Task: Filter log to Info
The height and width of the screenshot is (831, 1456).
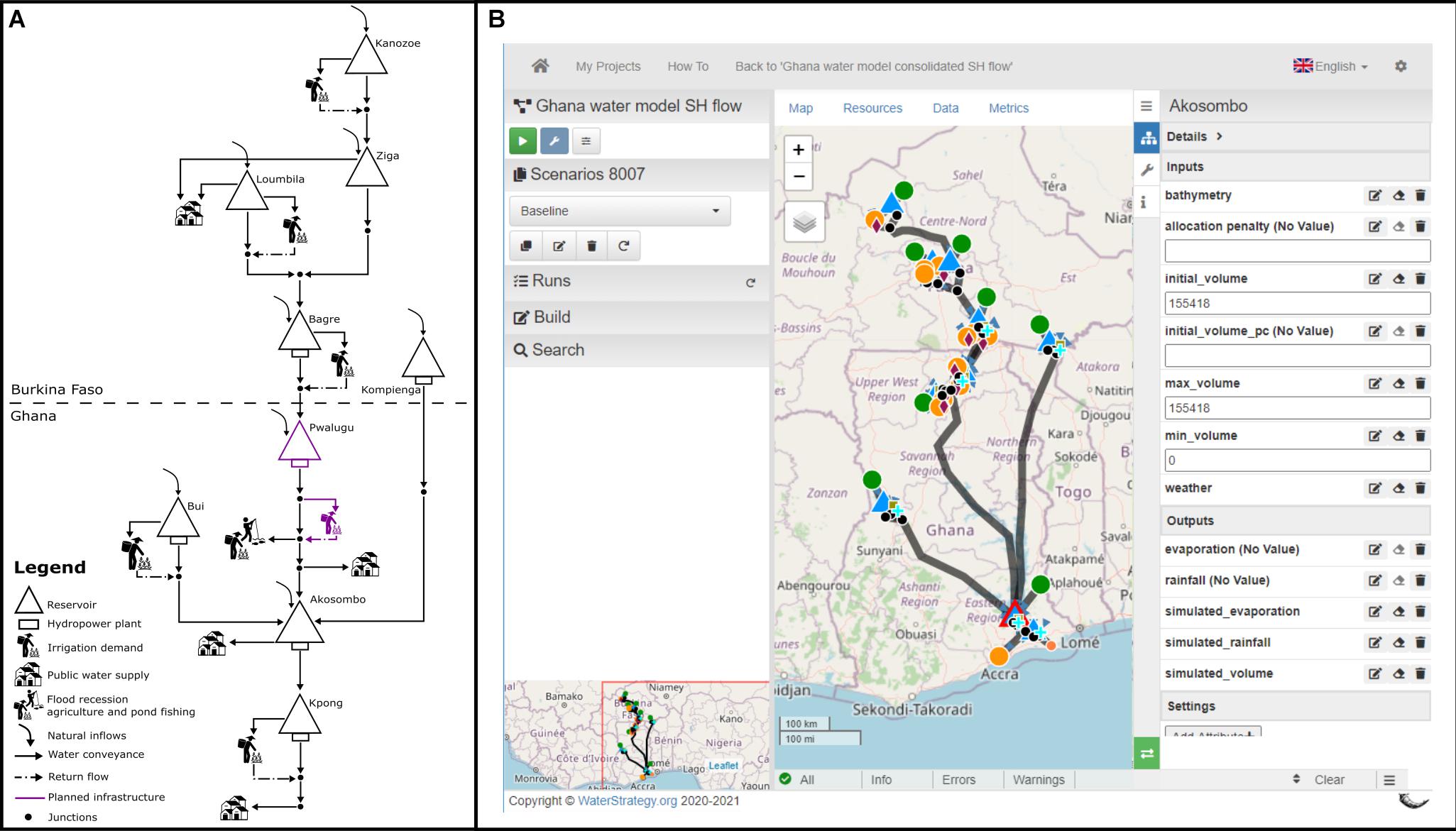Action: tap(881, 780)
